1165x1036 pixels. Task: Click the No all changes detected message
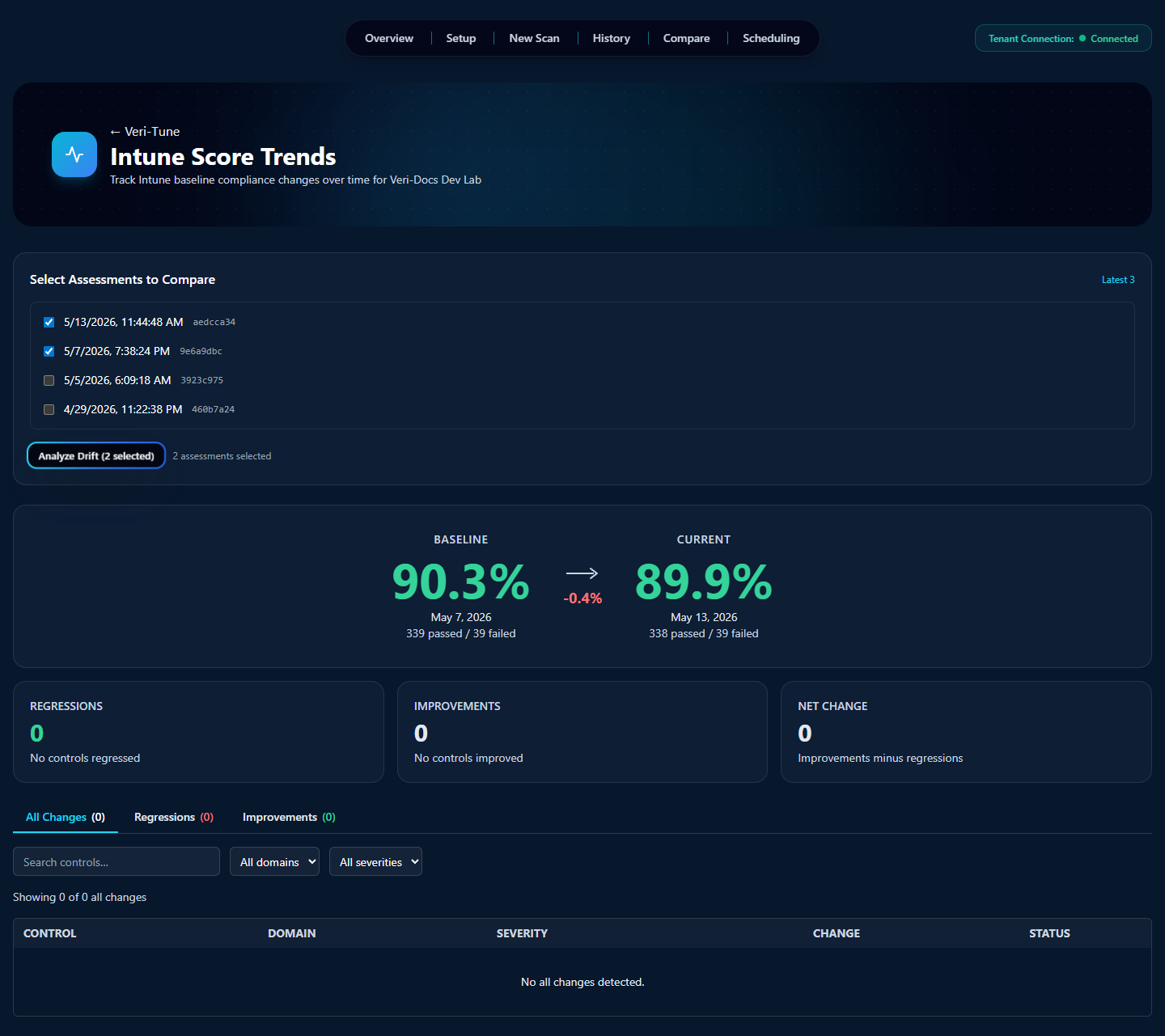[582, 982]
